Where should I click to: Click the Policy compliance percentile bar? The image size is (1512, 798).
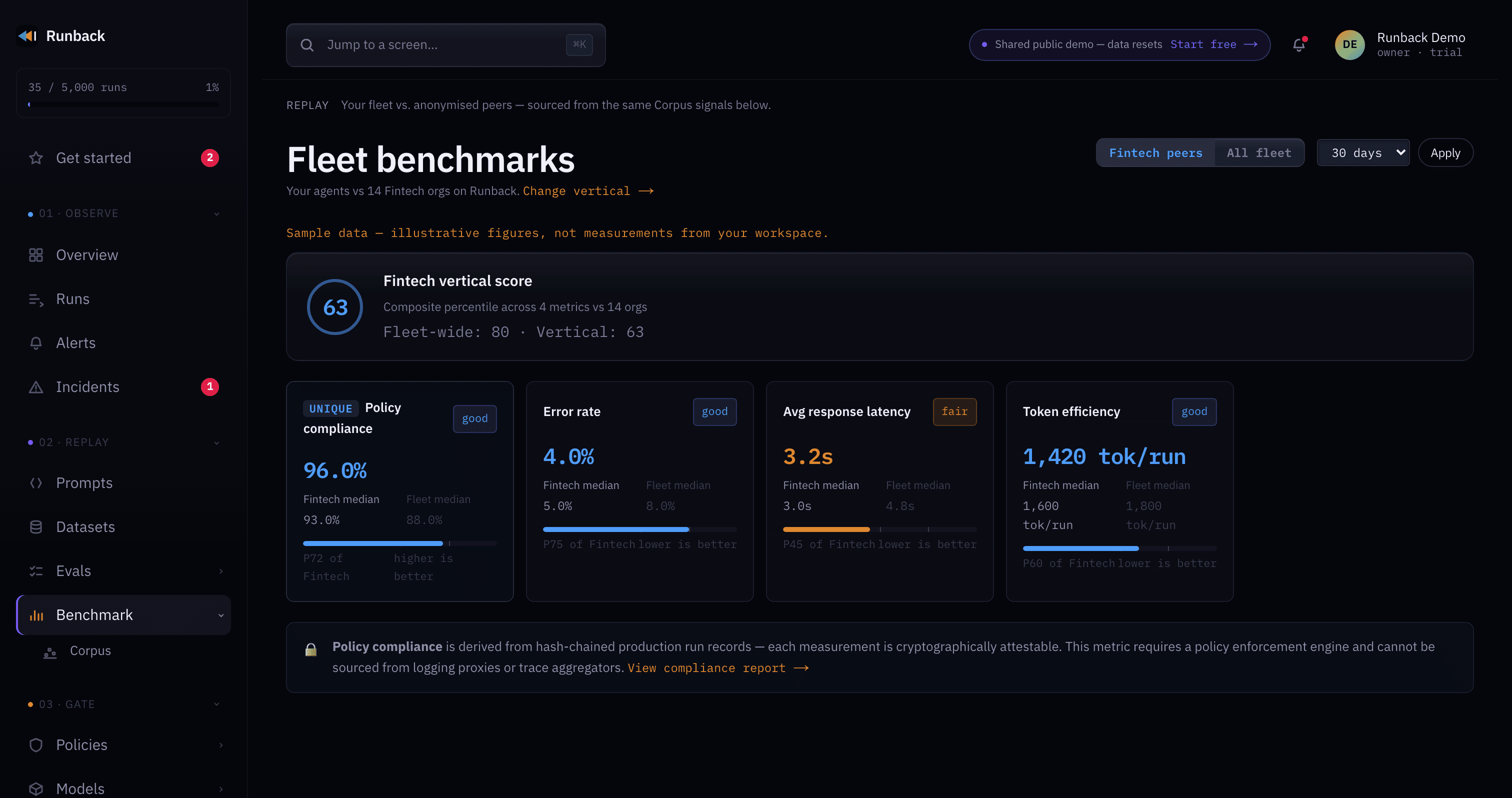(x=399, y=543)
